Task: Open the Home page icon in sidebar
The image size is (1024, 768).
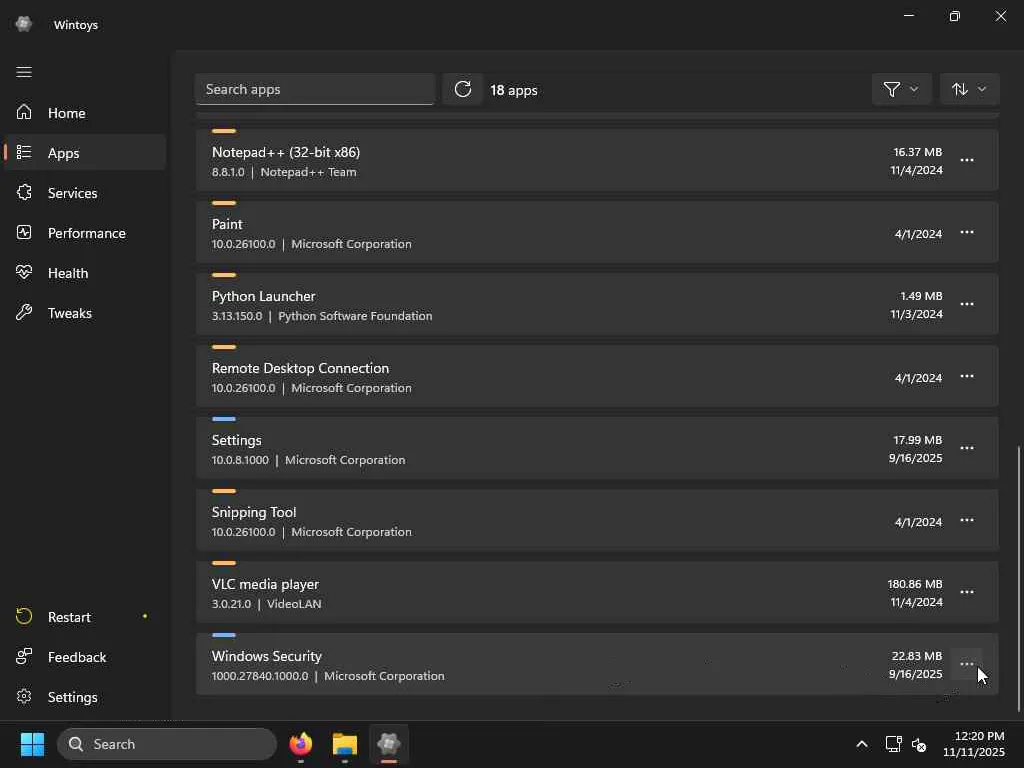Action: (24, 112)
